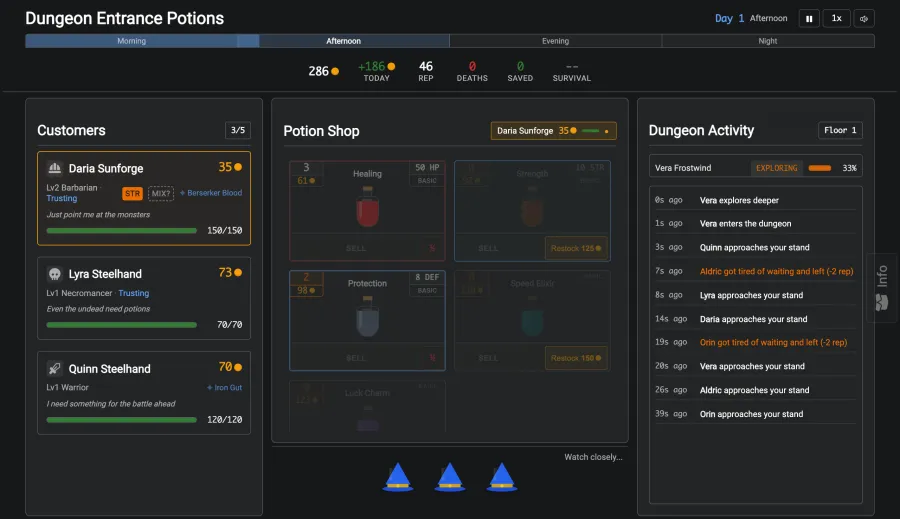Click the Daria Sunforge customer chip in Potion Shop
Screen dimensions: 900x519
coord(553,131)
